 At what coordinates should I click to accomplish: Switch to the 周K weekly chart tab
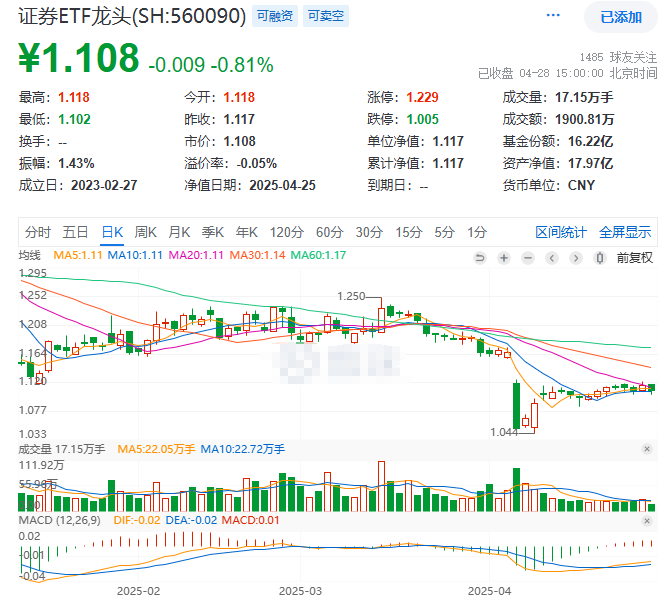click(146, 232)
